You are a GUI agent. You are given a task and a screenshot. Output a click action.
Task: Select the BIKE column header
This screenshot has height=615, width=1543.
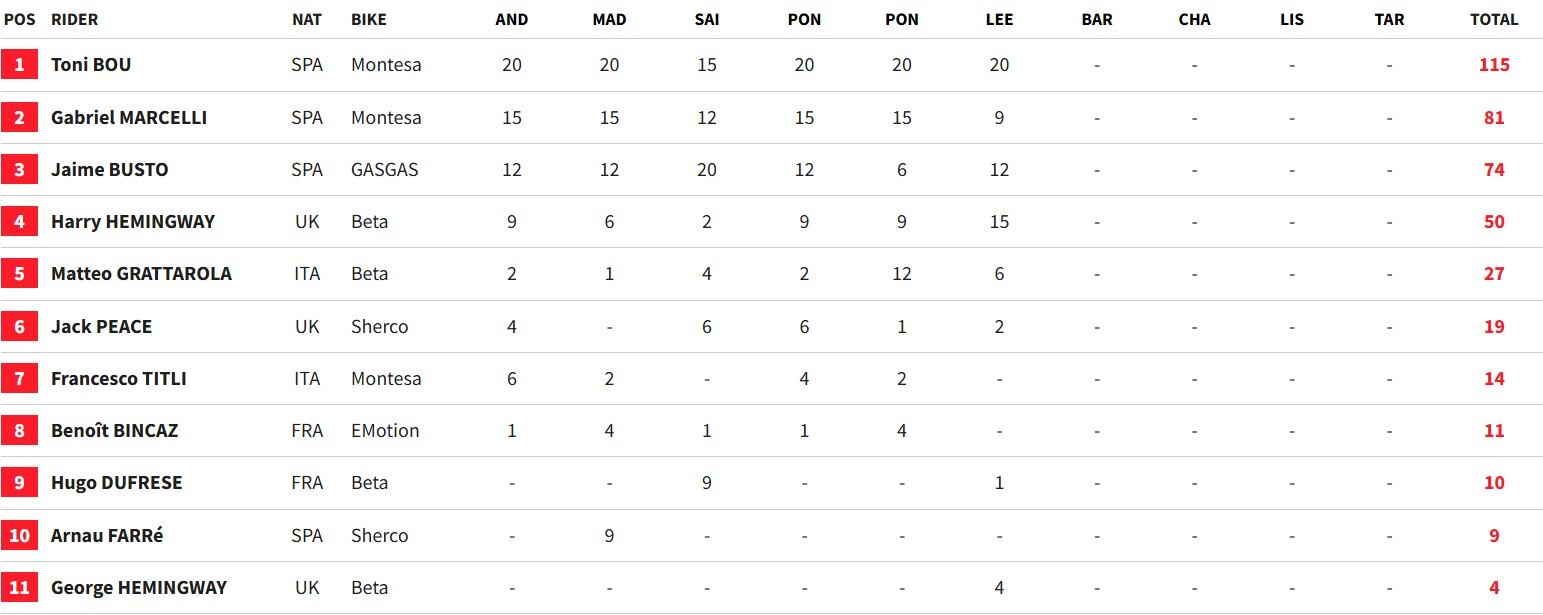tap(369, 19)
